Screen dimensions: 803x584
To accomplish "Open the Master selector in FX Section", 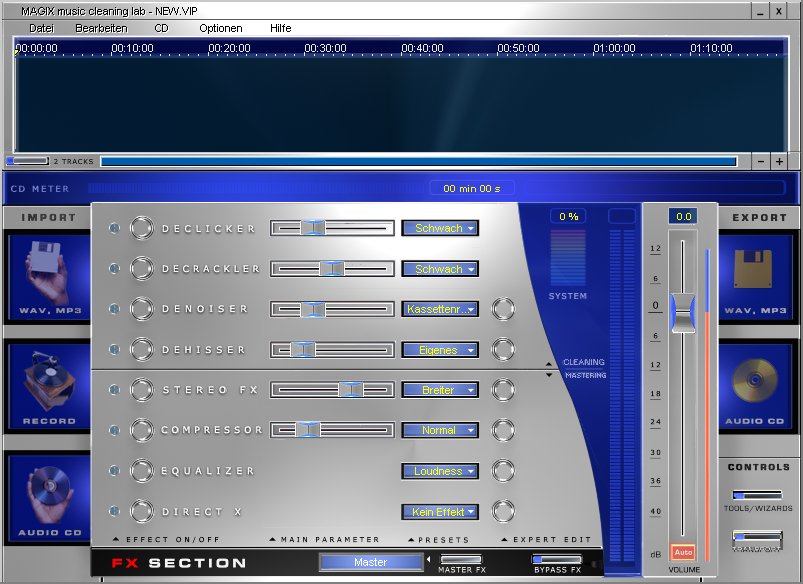I will click(x=371, y=562).
